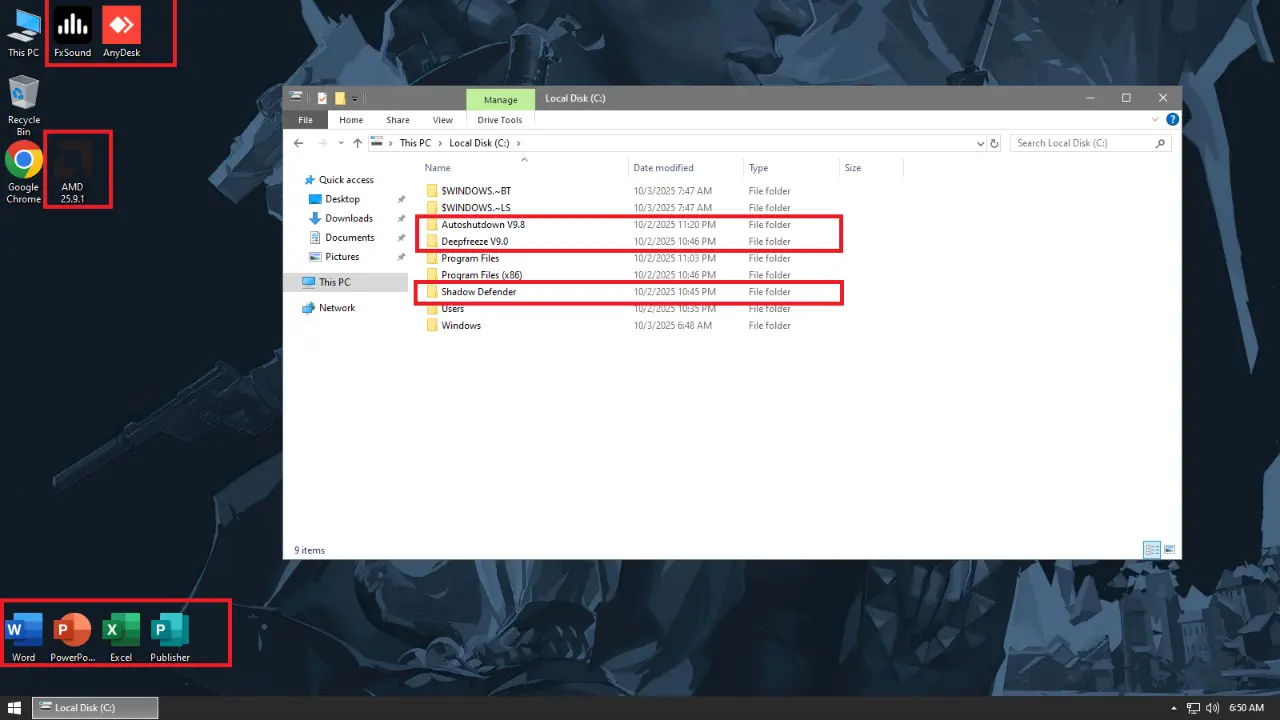Switch to Large icons view layout
Viewport: 1280px width, 720px height.
coord(1169,550)
